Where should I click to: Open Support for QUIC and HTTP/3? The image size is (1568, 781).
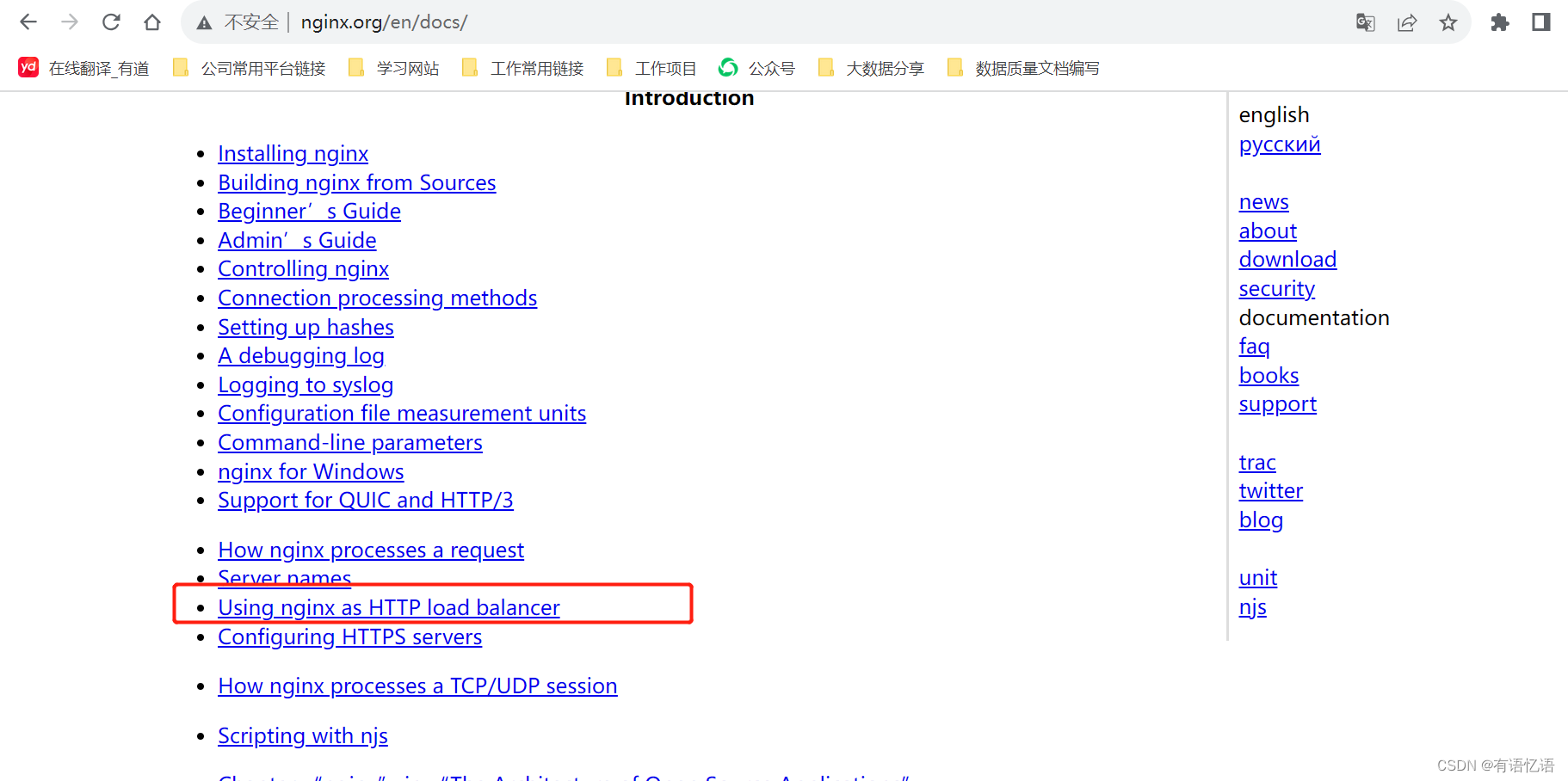[366, 501]
